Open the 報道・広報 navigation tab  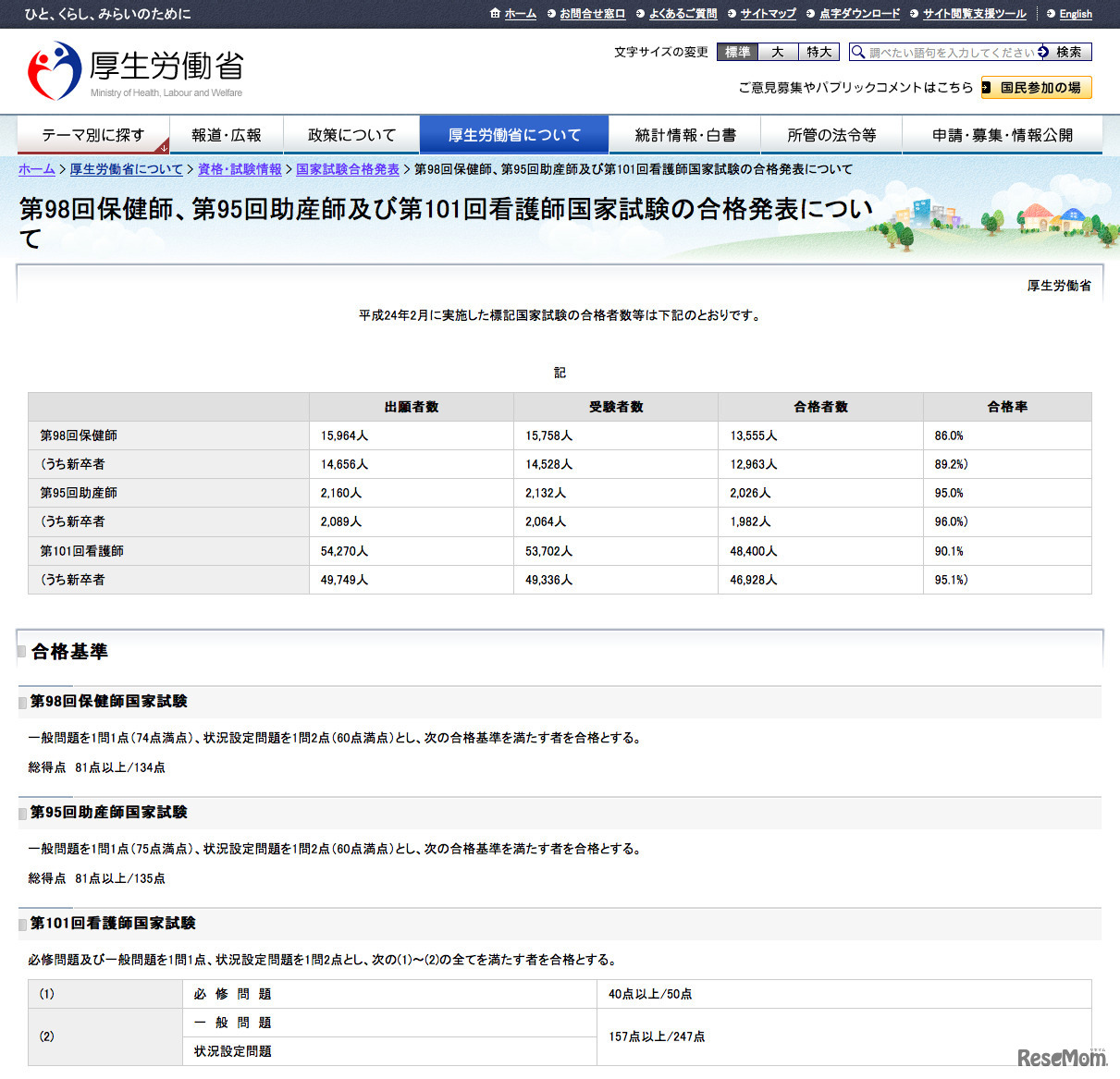tap(226, 134)
